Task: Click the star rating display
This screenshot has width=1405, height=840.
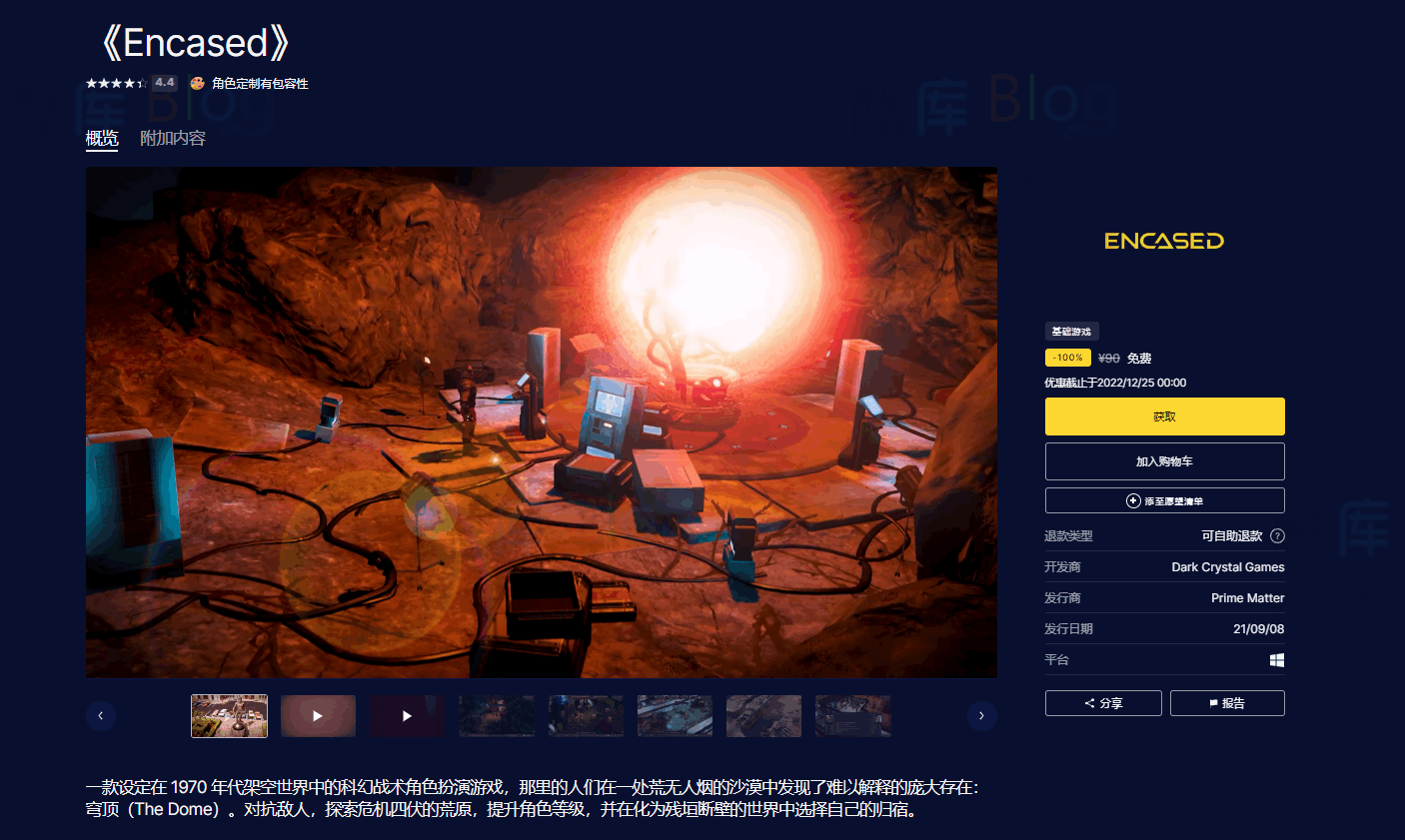Action: click(x=116, y=84)
